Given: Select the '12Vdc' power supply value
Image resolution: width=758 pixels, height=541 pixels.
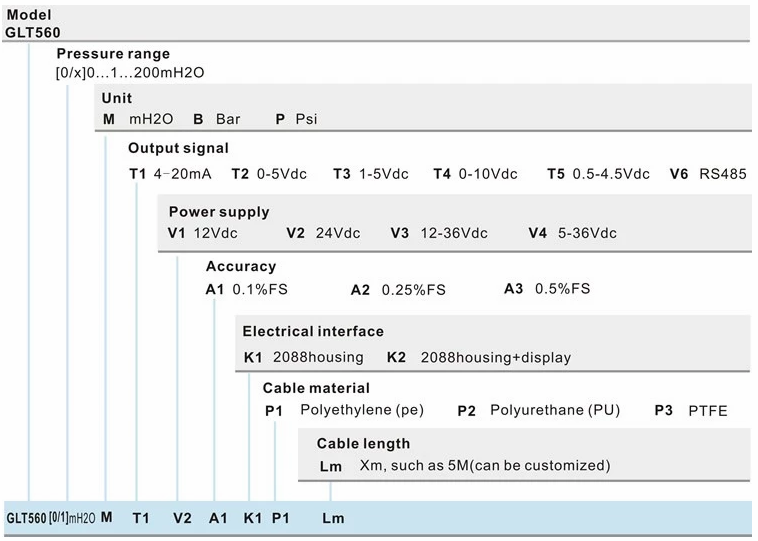Looking at the screenshot, I should point(216,233).
